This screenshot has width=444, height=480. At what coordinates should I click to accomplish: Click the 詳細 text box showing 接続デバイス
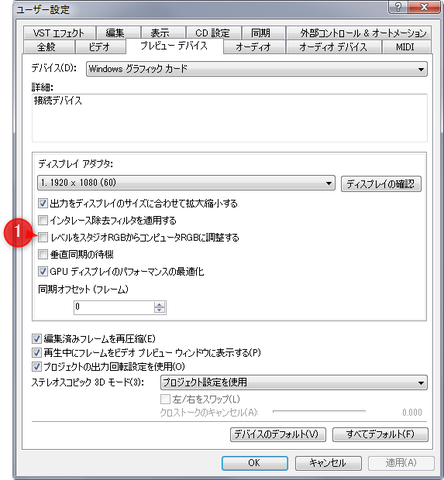[x=230, y=118]
